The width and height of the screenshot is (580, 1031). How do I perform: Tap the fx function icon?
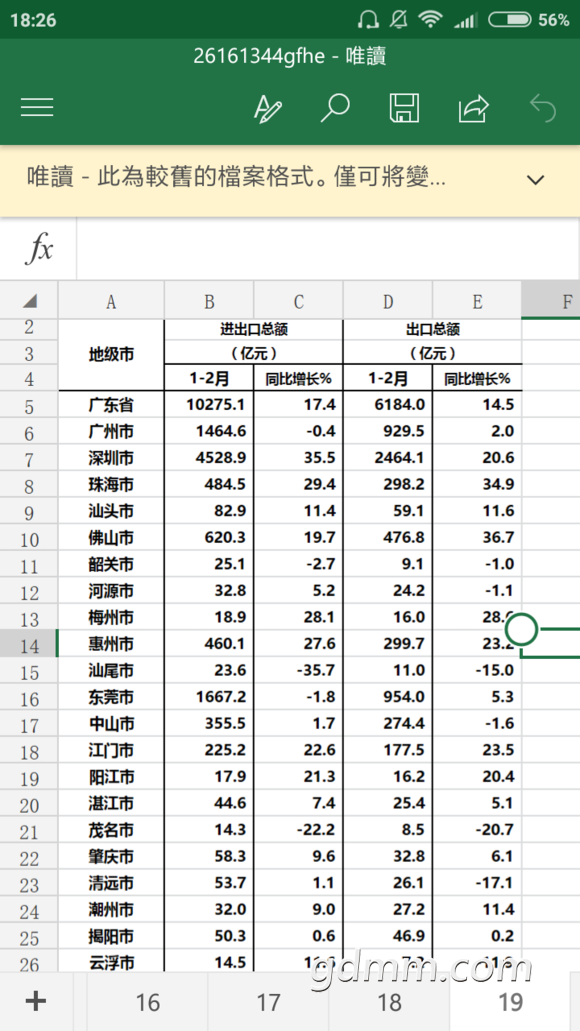click(x=39, y=249)
